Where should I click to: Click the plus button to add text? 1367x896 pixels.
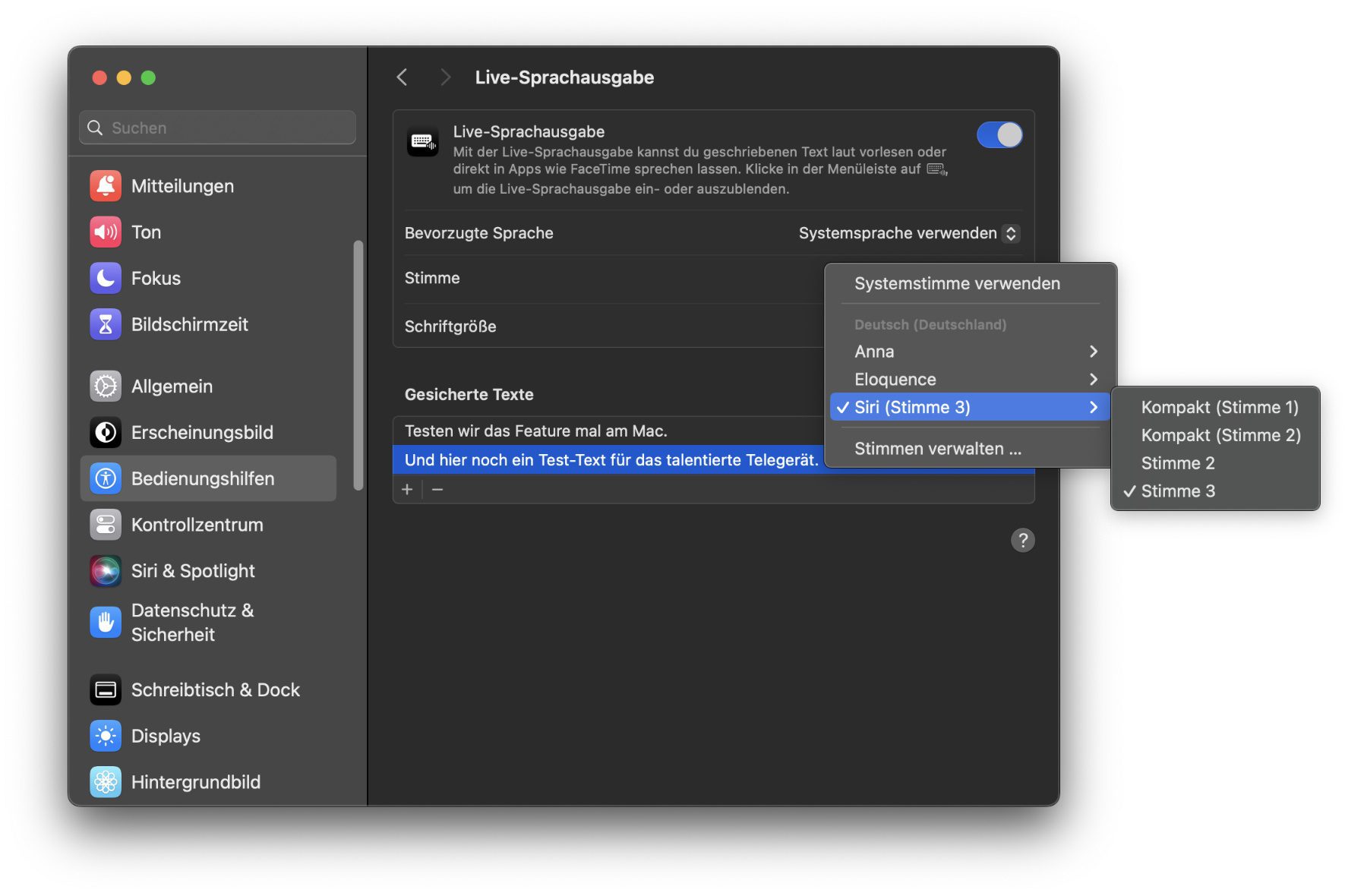click(407, 490)
